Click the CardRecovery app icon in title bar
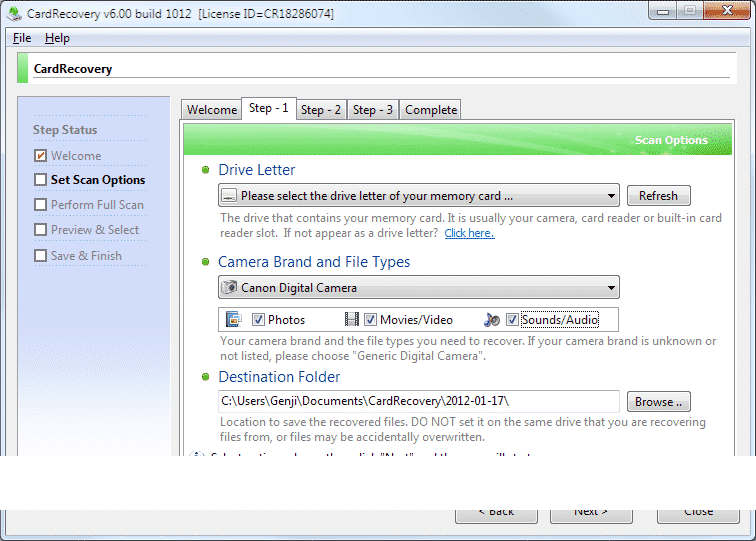Image resolution: width=756 pixels, height=541 pixels. (x=14, y=14)
